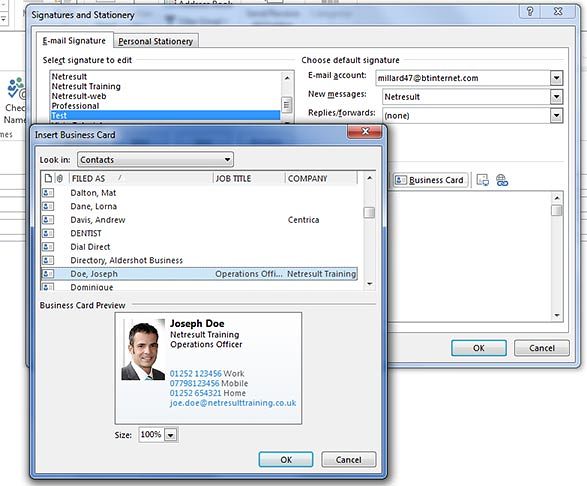This screenshot has width=587, height=486.
Task: Sort contacts by FILED AS column
Action: pyautogui.click(x=141, y=178)
